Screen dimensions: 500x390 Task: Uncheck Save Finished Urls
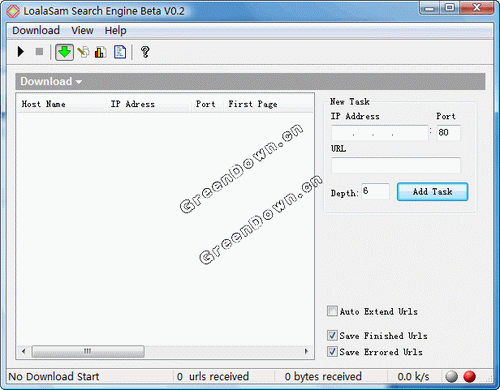332,335
